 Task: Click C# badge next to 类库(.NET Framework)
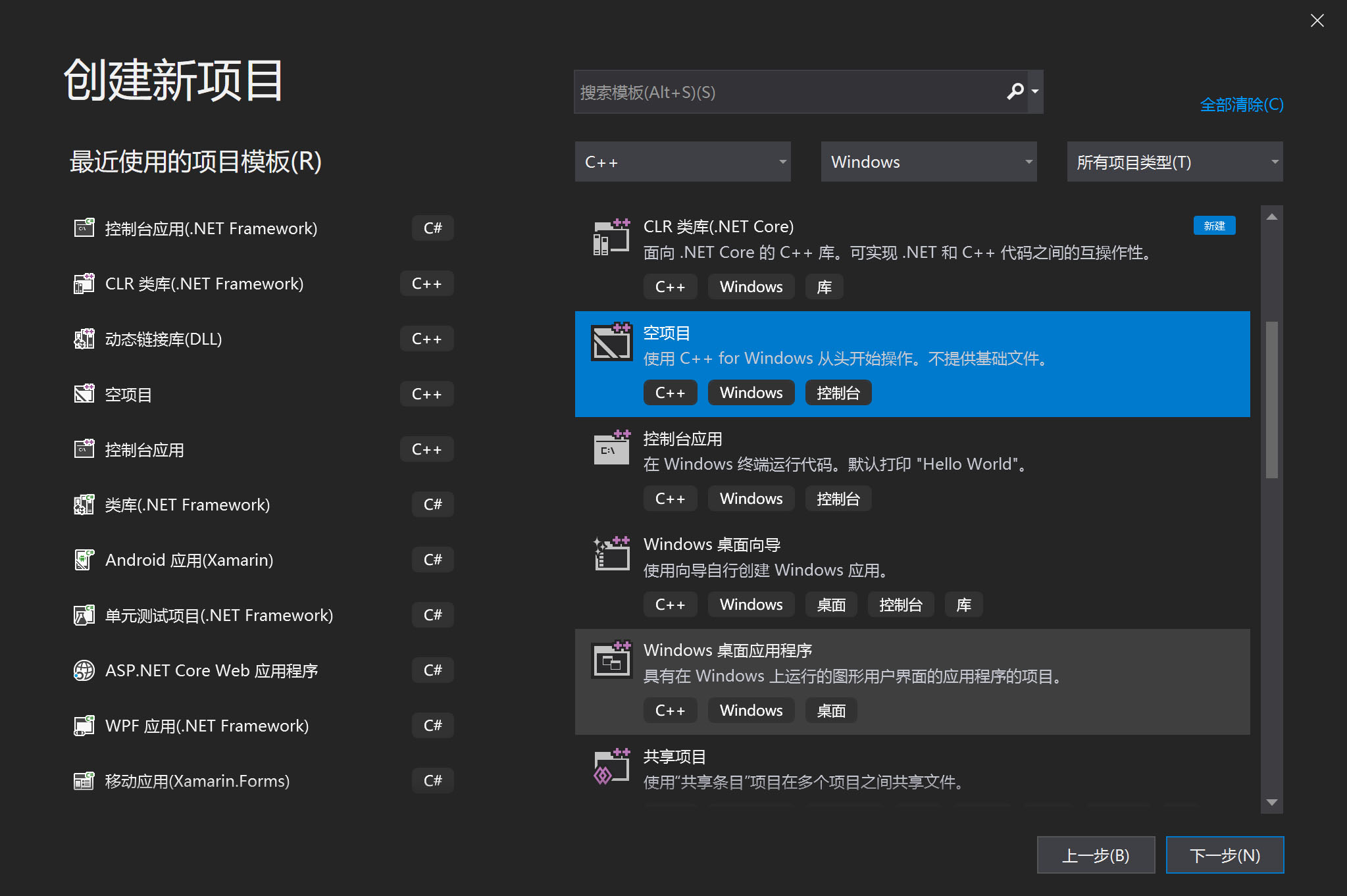tap(432, 504)
